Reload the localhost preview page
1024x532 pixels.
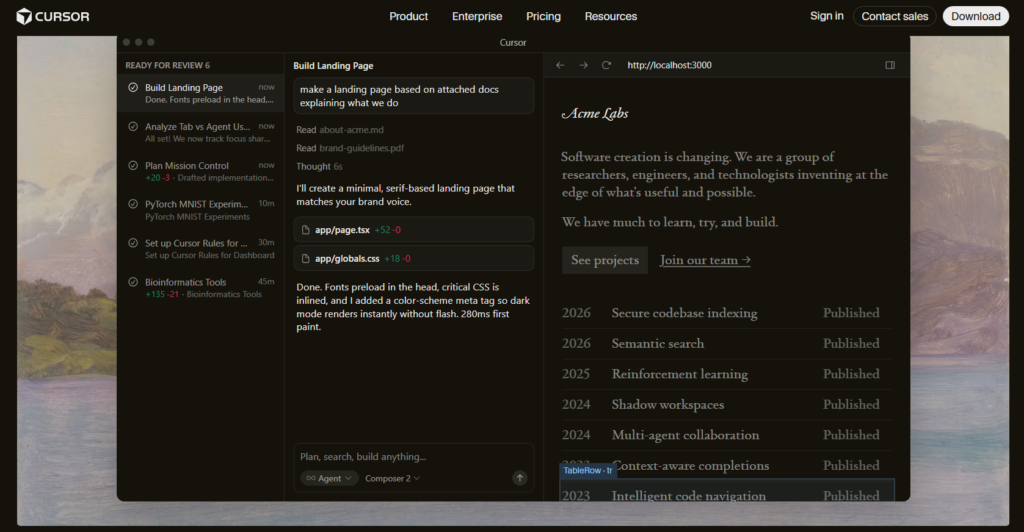coord(606,65)
